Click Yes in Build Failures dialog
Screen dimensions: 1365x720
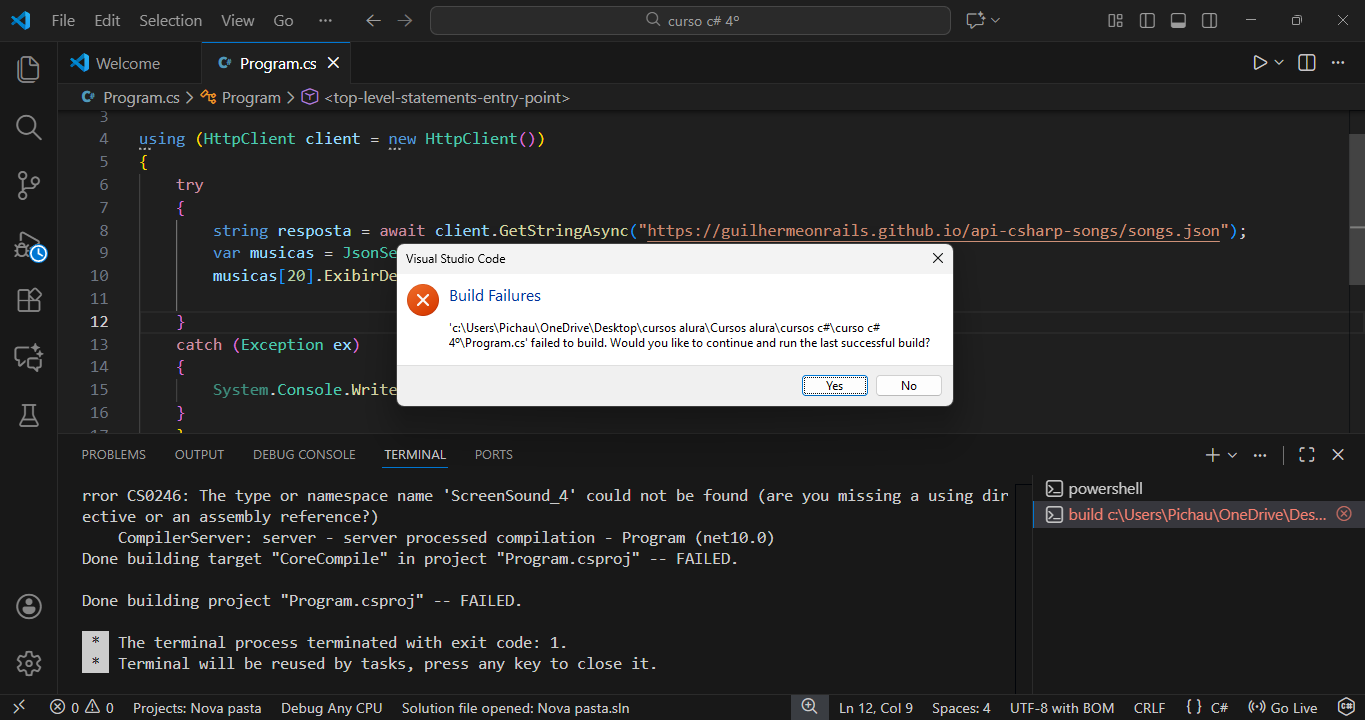click(x=834, y=386)
